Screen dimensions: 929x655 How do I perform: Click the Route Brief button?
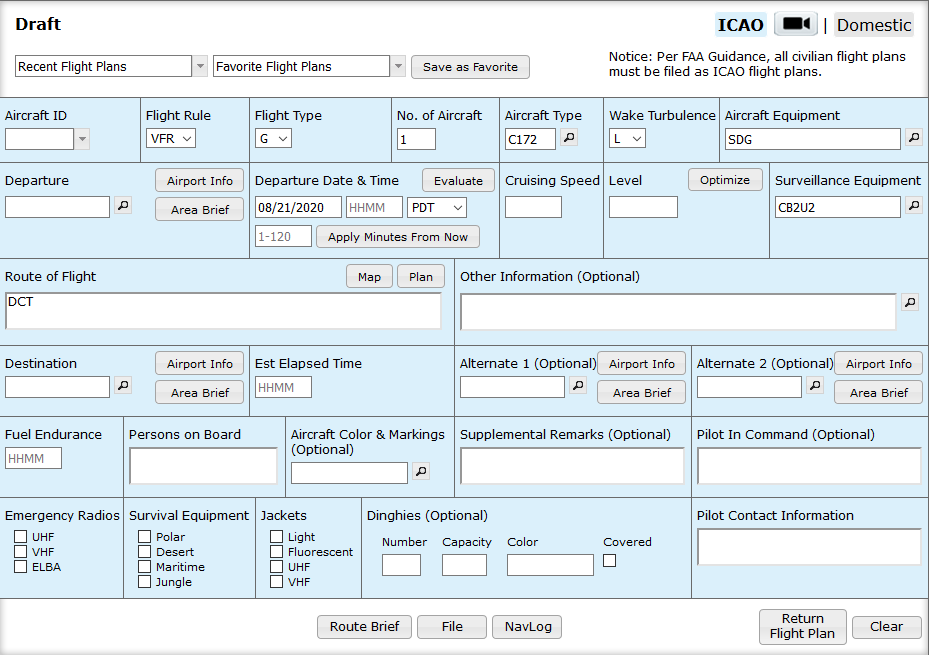click(x=364, y=627)
